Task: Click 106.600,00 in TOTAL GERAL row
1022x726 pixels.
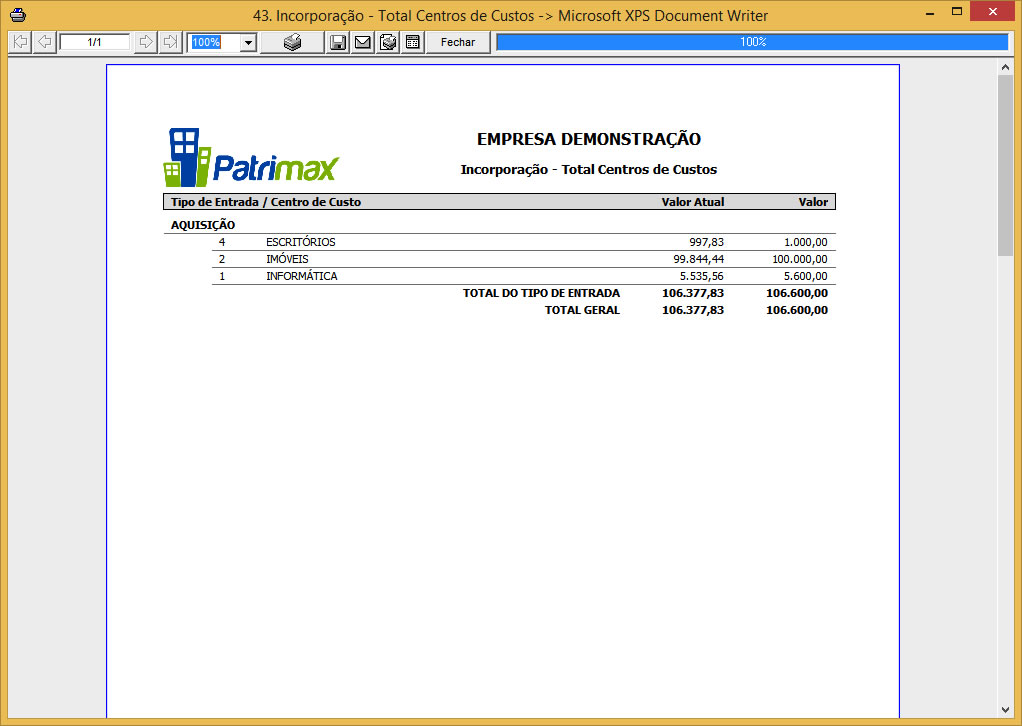Action: tap(796, 310)
